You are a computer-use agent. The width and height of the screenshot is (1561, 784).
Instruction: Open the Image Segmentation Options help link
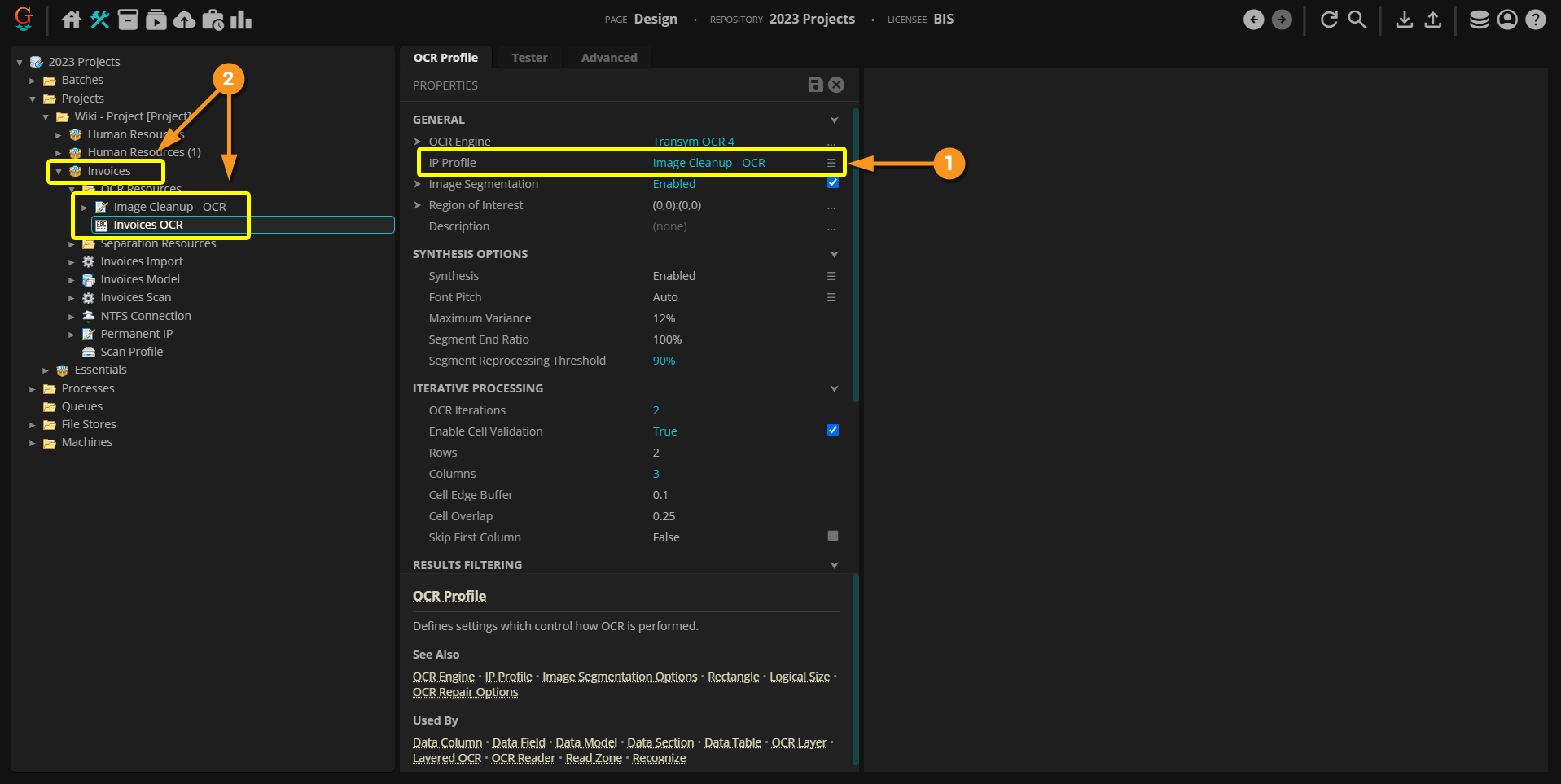(620, 677)
